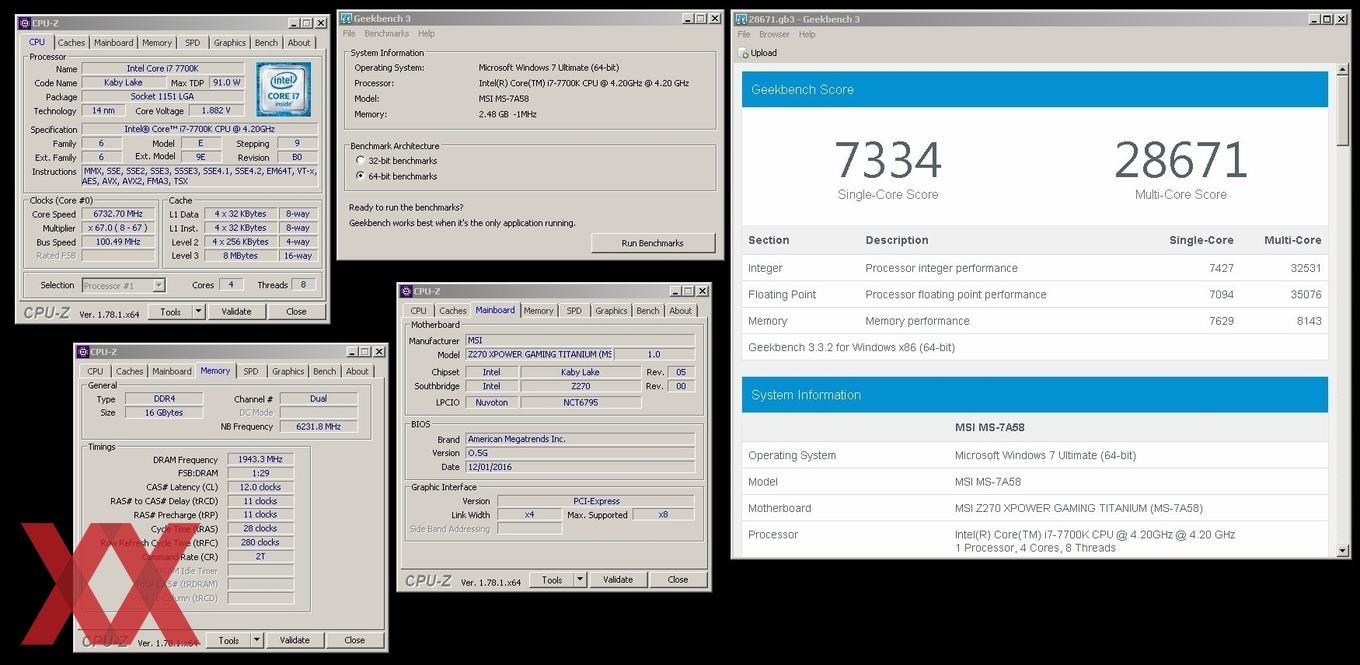Click the Multi-Core Score 28671
The width and height of the screenshot is (1360, 665).
[x=1181, y=160]
